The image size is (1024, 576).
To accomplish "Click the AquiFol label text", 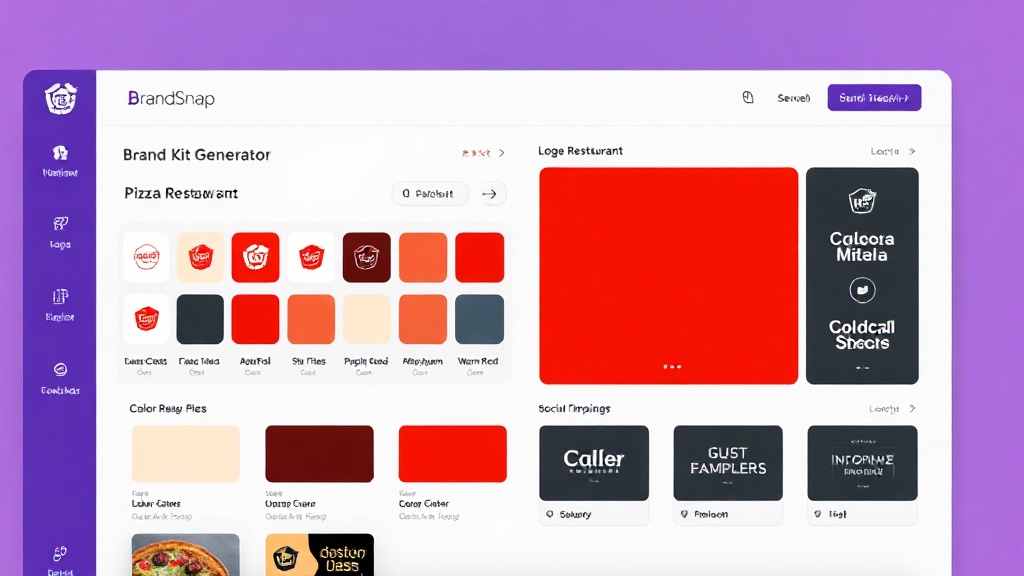I will [x=255, y=361].
